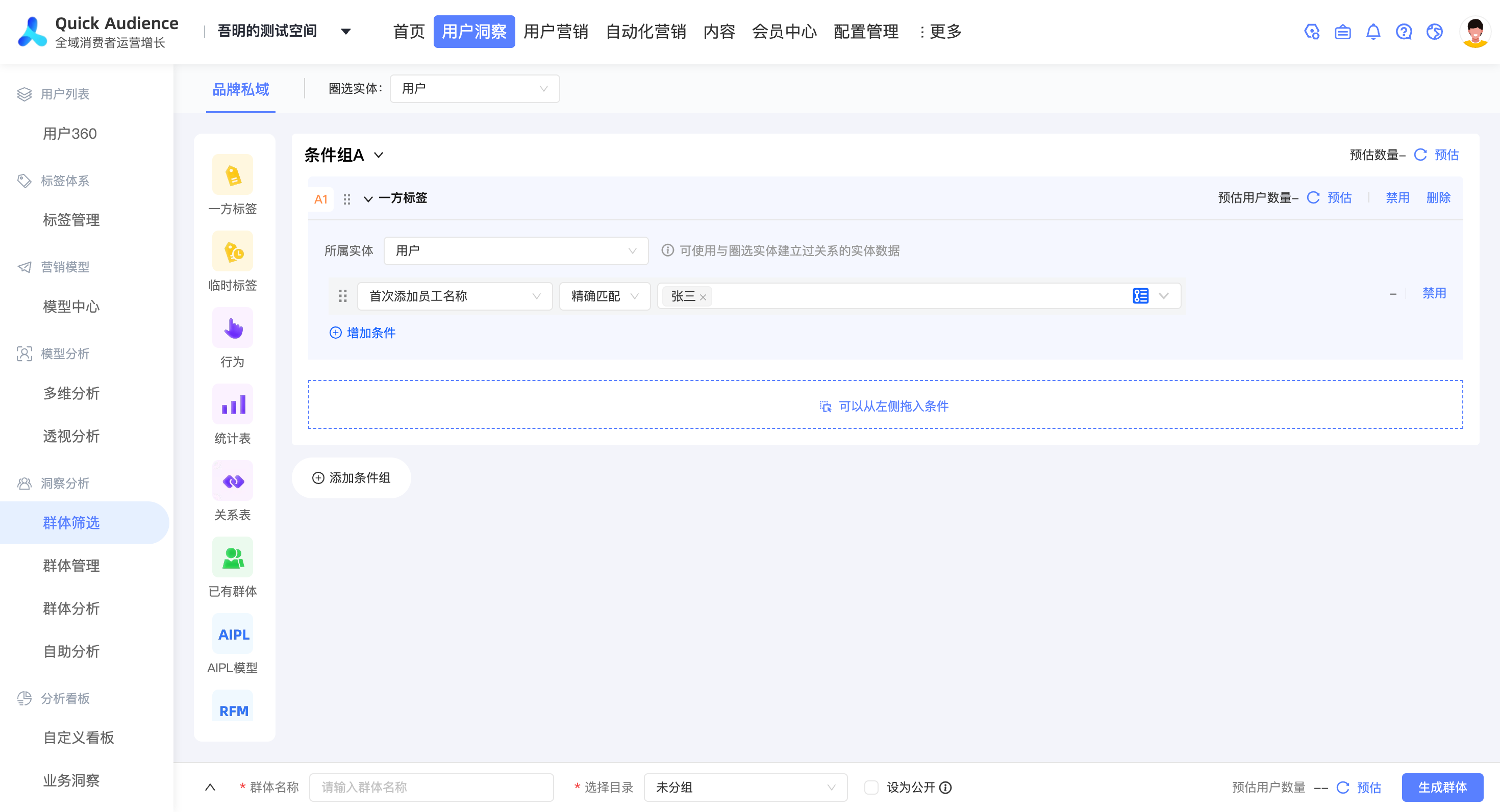Click the 群体名称 input field
The height and width of the screenshot is (812, 1500).
[x=431, y=787]
